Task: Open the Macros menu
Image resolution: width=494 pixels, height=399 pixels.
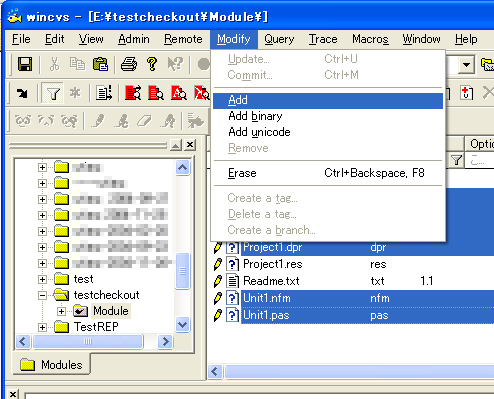Action: click(x=370, y=39)
